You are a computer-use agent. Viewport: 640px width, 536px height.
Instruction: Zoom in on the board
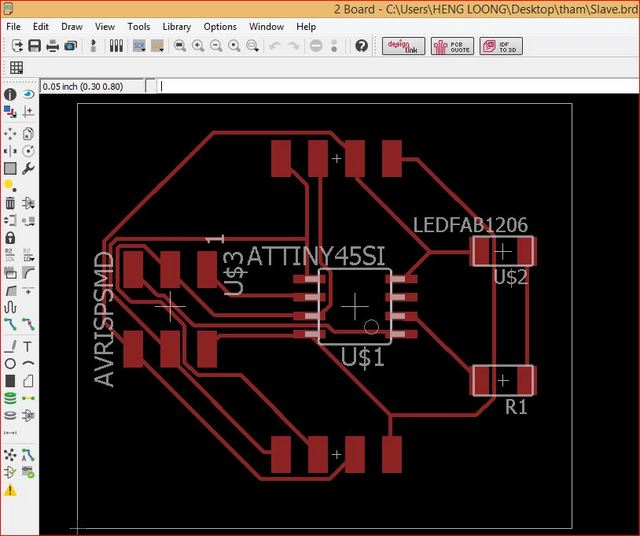click(x=198, y=46)
